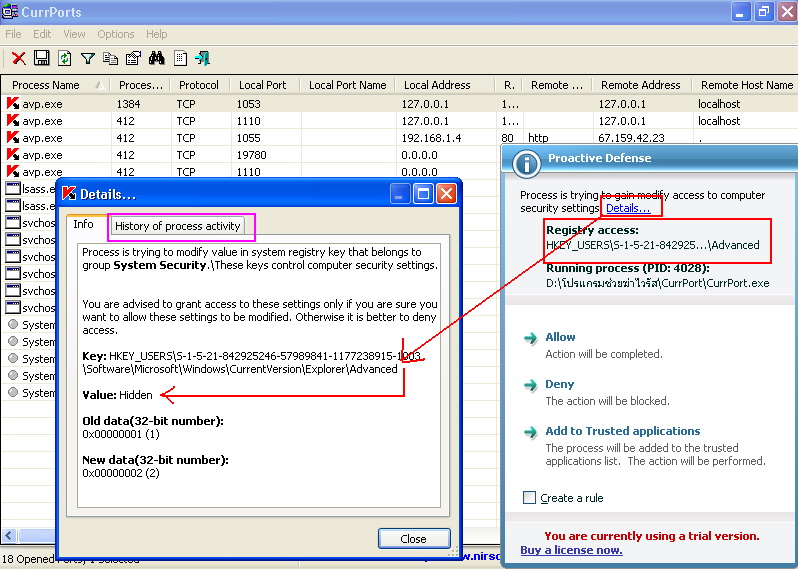This screenshot has width=798, height=569.
Task: Choose Add to Trusted applications
Action: pos(622,431)
